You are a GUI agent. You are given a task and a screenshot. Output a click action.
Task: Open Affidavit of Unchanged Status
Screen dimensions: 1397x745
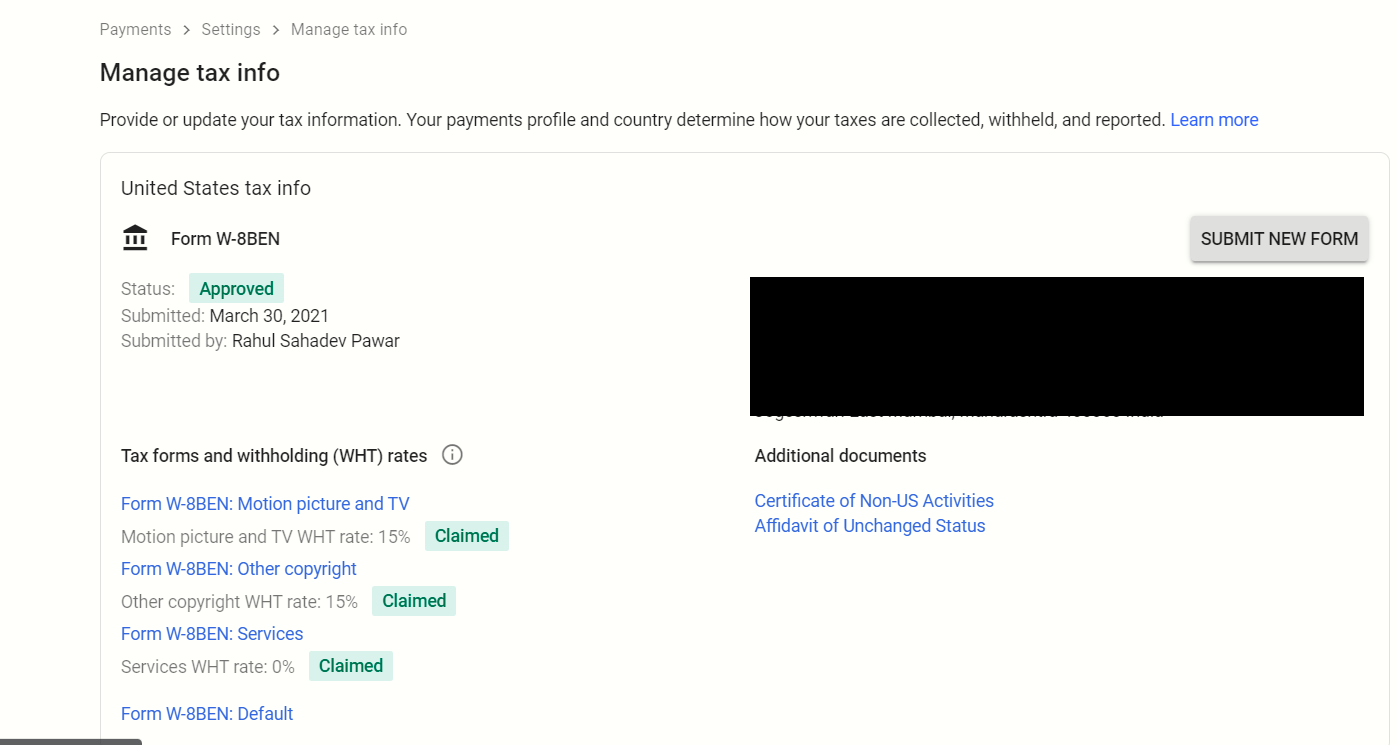[x=870, y=526]
